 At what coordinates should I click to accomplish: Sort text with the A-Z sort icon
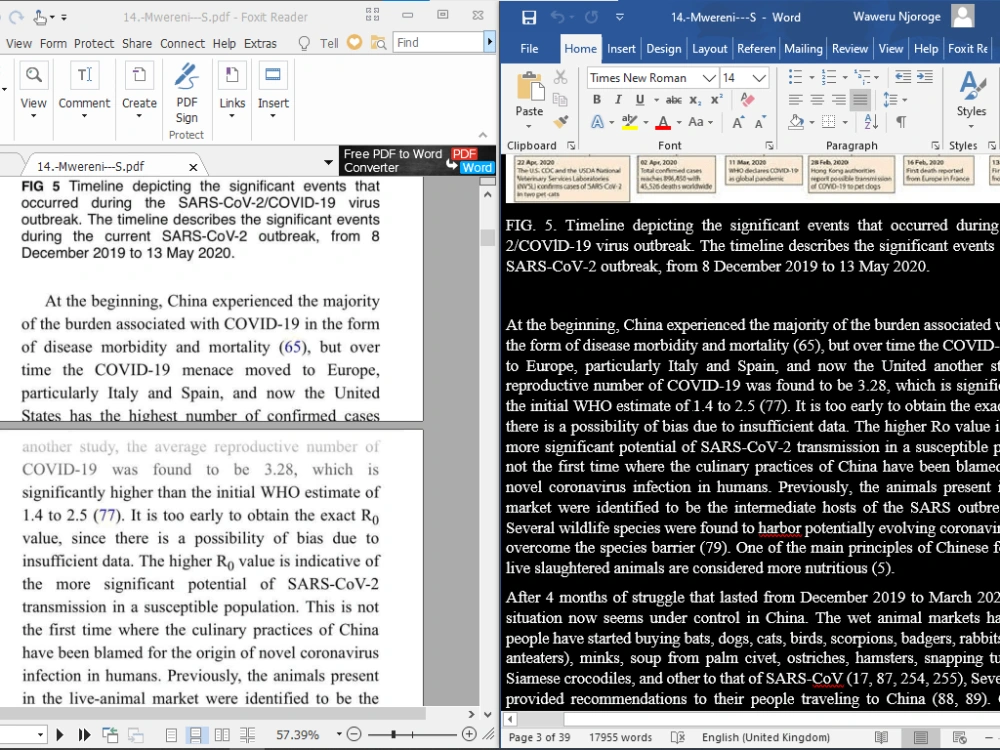coord(871,122)
